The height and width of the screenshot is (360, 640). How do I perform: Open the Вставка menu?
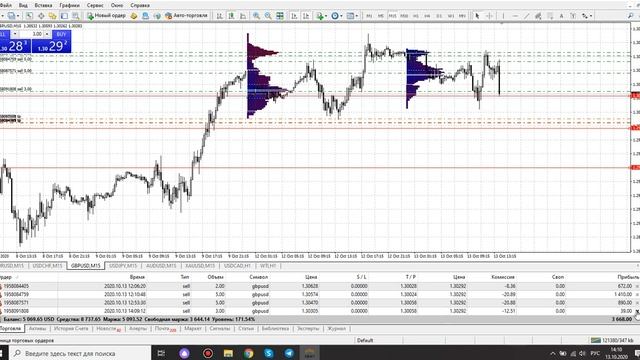pos(43,5)
